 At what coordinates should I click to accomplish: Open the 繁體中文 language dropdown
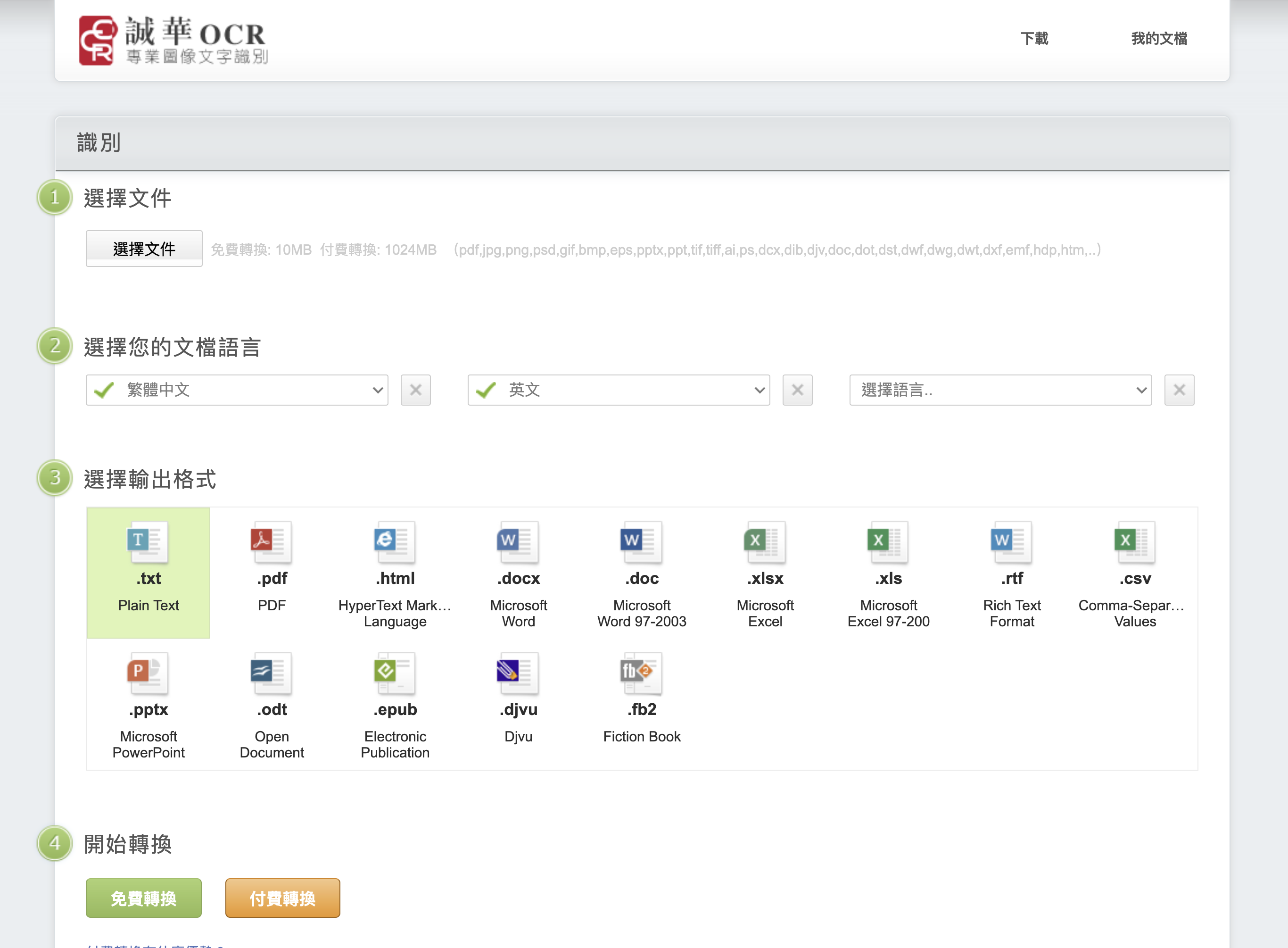(x=237, y=390)
